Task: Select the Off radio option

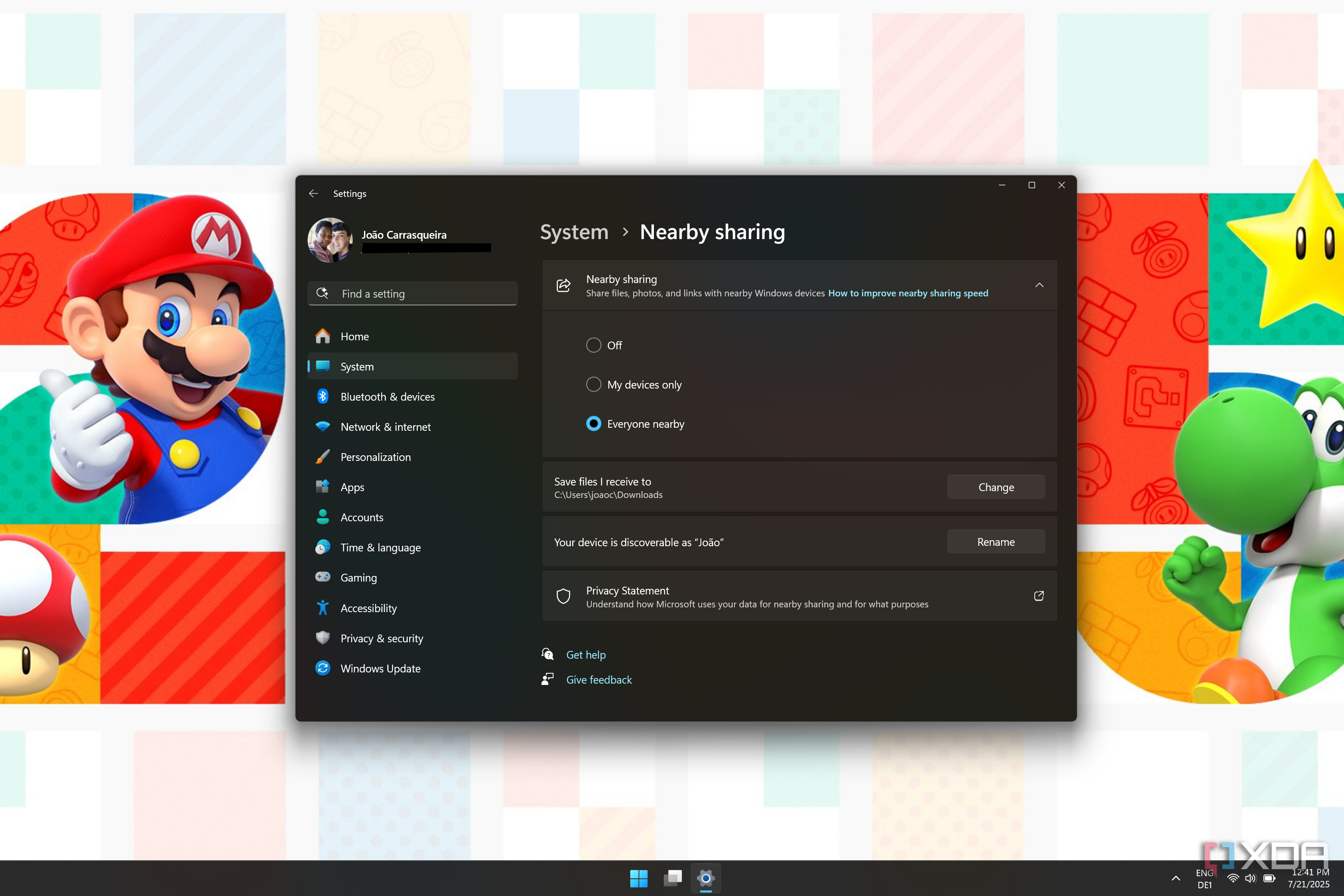Action: click(x=594, y=345)
